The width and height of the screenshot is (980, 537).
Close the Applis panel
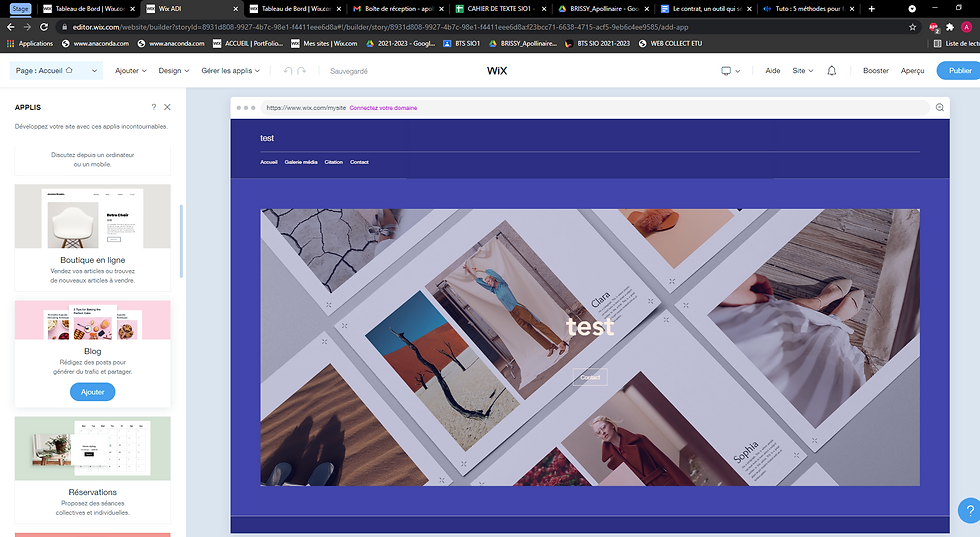(168, 107)
